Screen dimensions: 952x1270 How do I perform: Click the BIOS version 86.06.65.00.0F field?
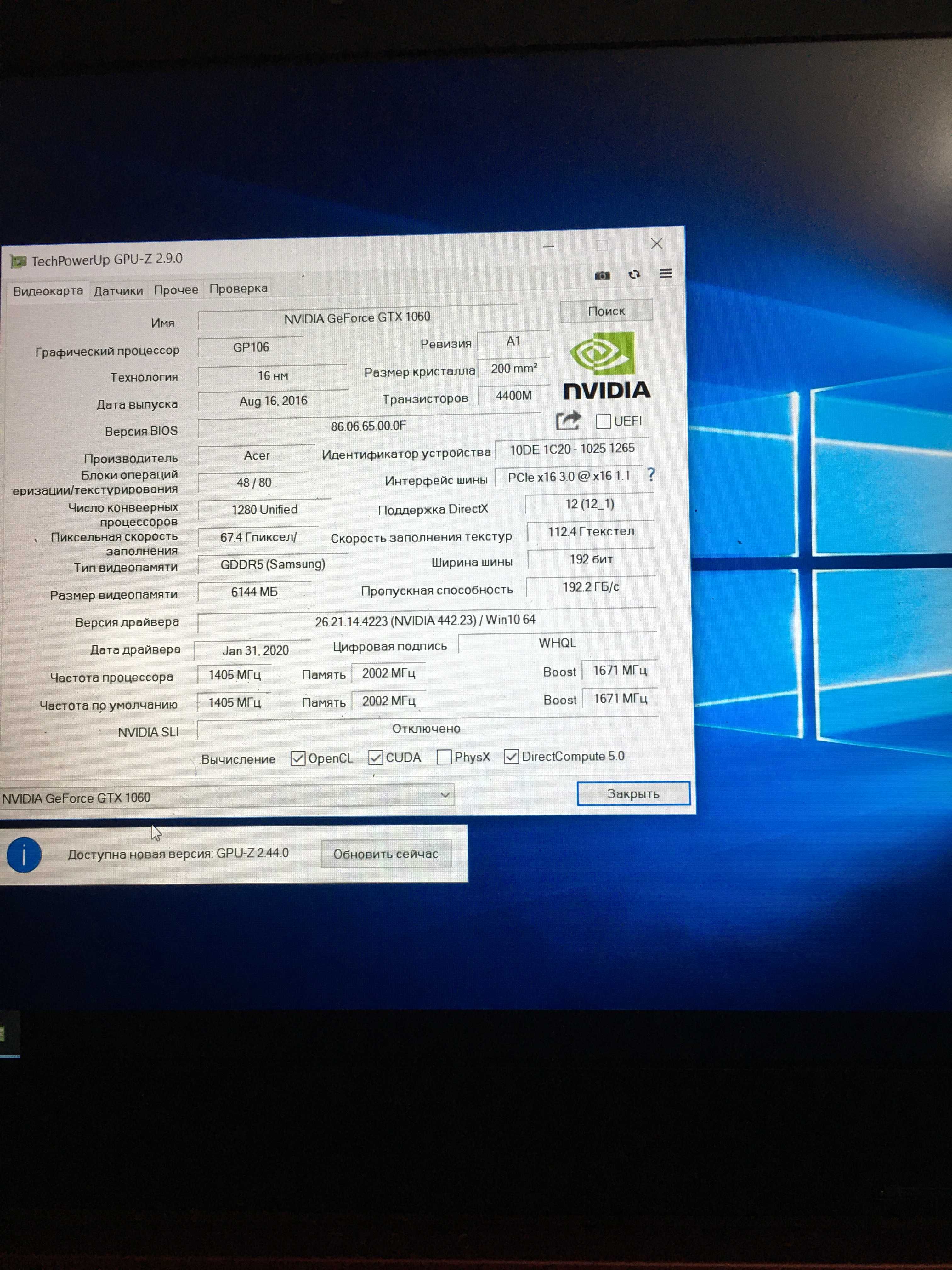click(368, 426)
